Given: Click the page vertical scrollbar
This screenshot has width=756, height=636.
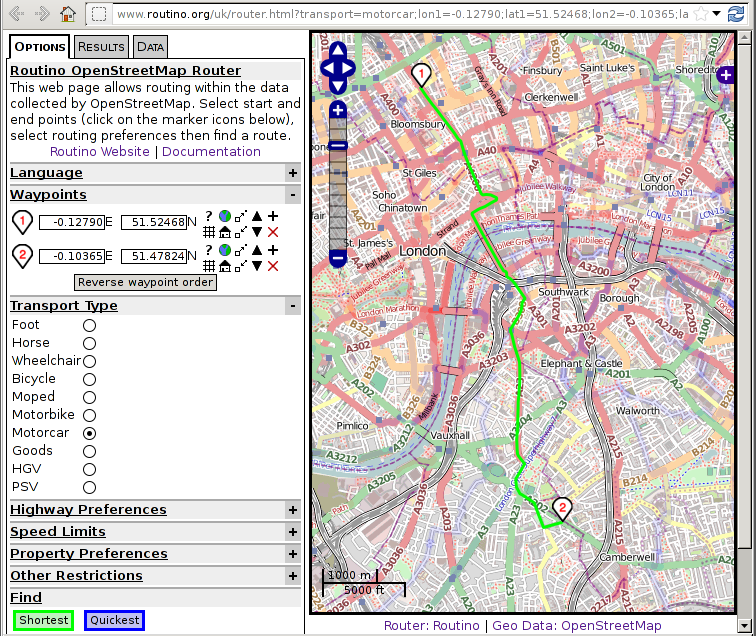Looking at the screenshot, I should coord(745,333).
